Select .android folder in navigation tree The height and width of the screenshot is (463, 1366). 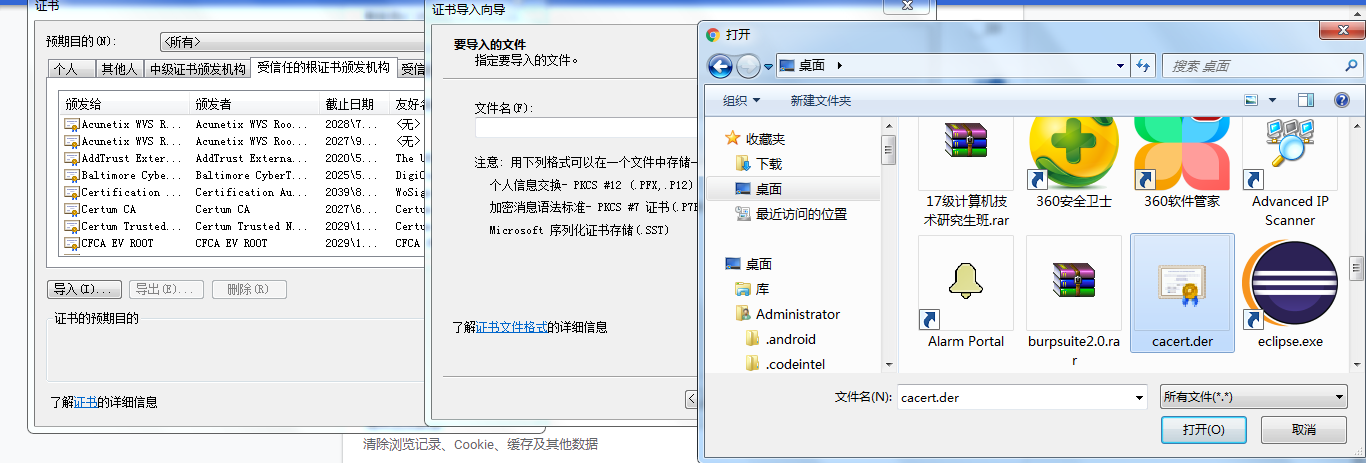(790, 339)
